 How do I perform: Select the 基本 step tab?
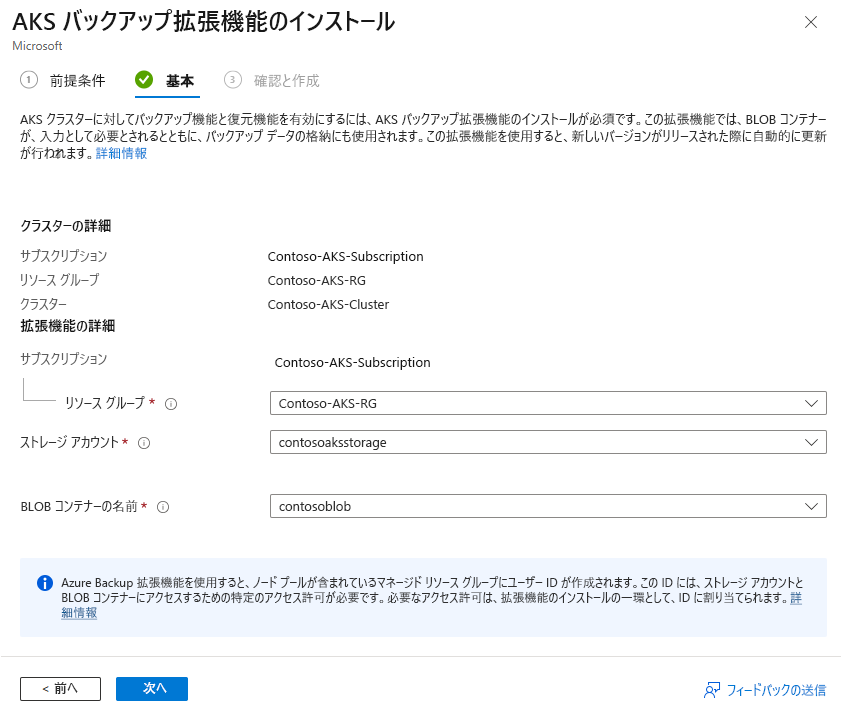point(180,81)
